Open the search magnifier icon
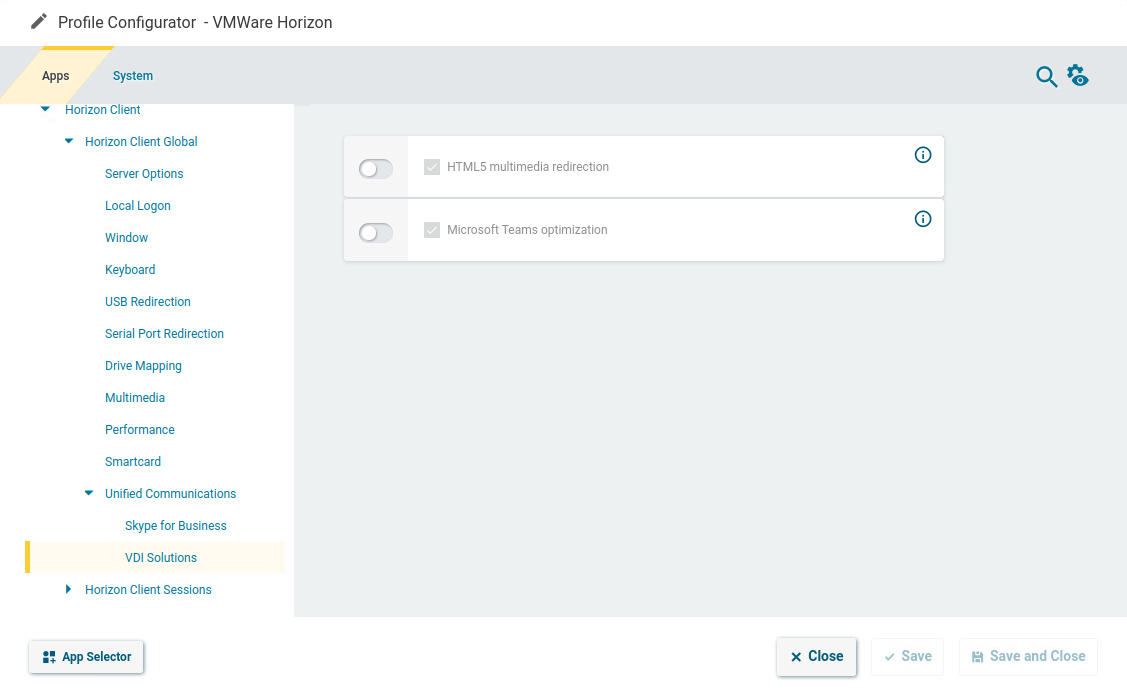This screenshot has width=1127, height=695. (1046, 76)
